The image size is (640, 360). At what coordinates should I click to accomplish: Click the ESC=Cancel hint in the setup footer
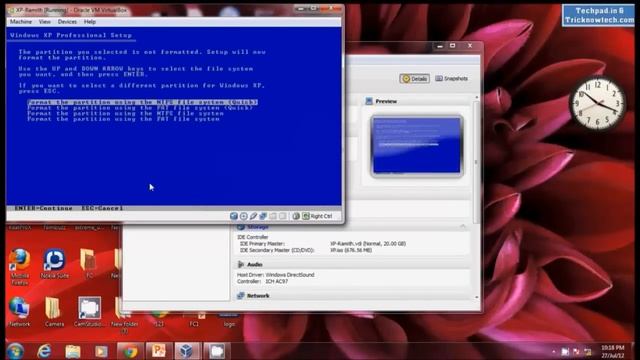coord(102,208)
